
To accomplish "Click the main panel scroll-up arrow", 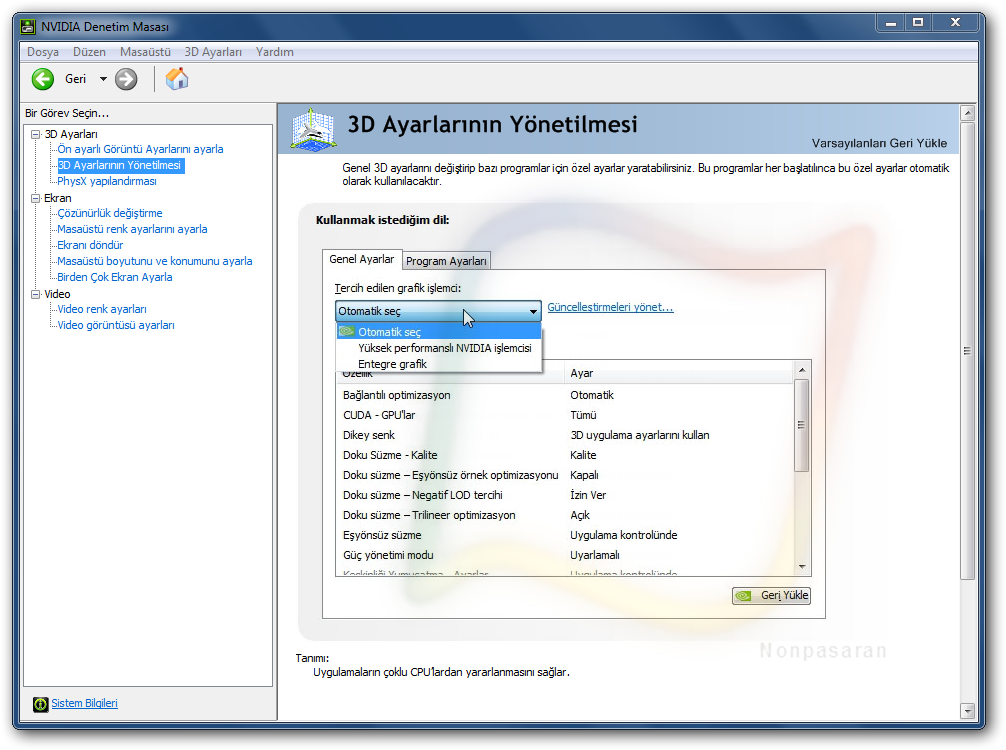I will coord(968,114).
